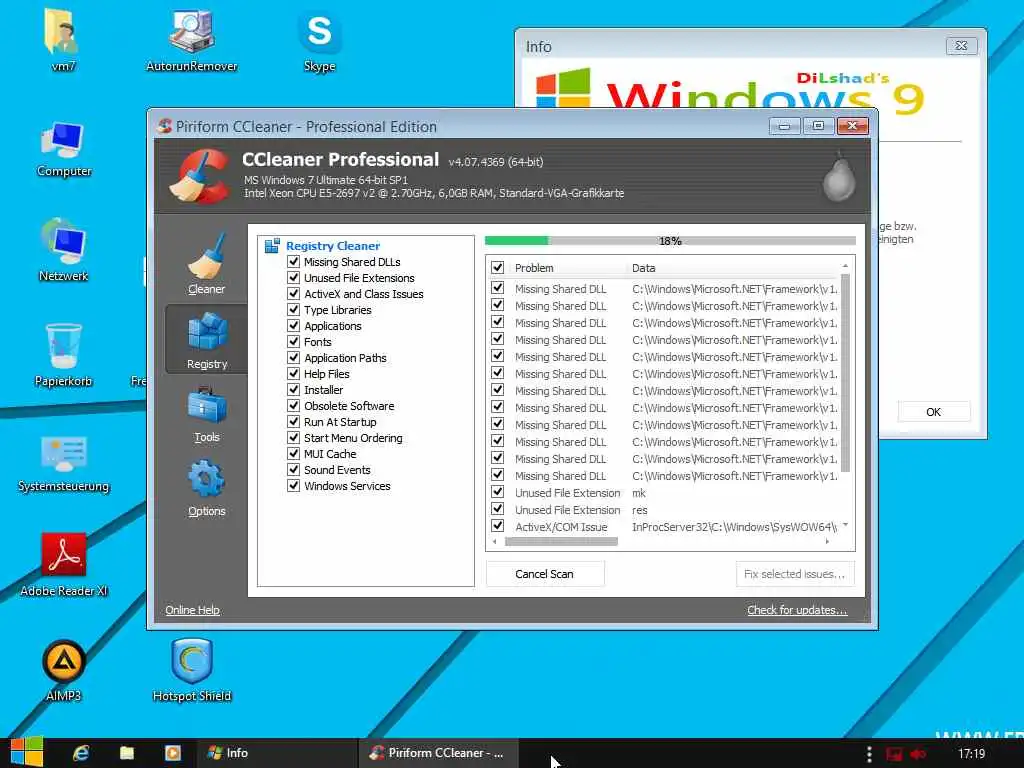The width and height of the screenshot is (1024, 768).
Task: Toggle the Installer checkbox
Action: click(x=294, y=389)
